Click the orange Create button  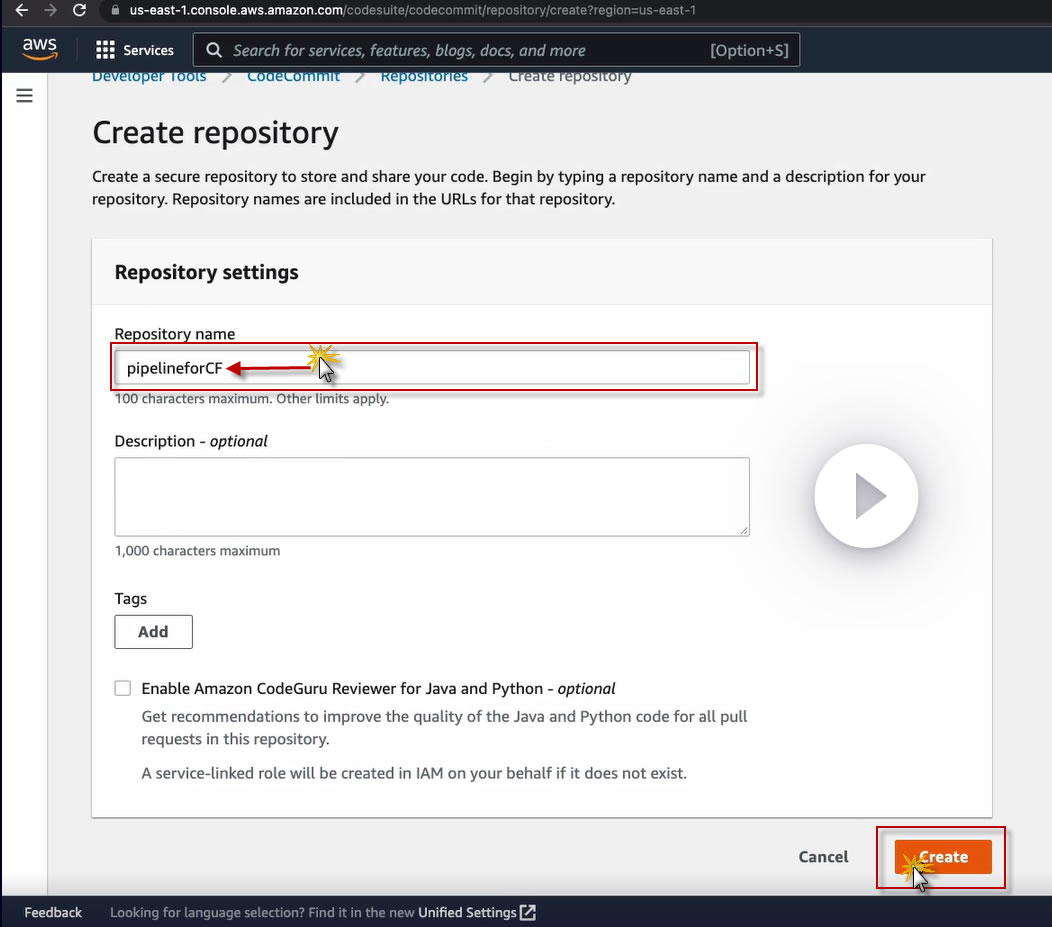click(943, 857)
